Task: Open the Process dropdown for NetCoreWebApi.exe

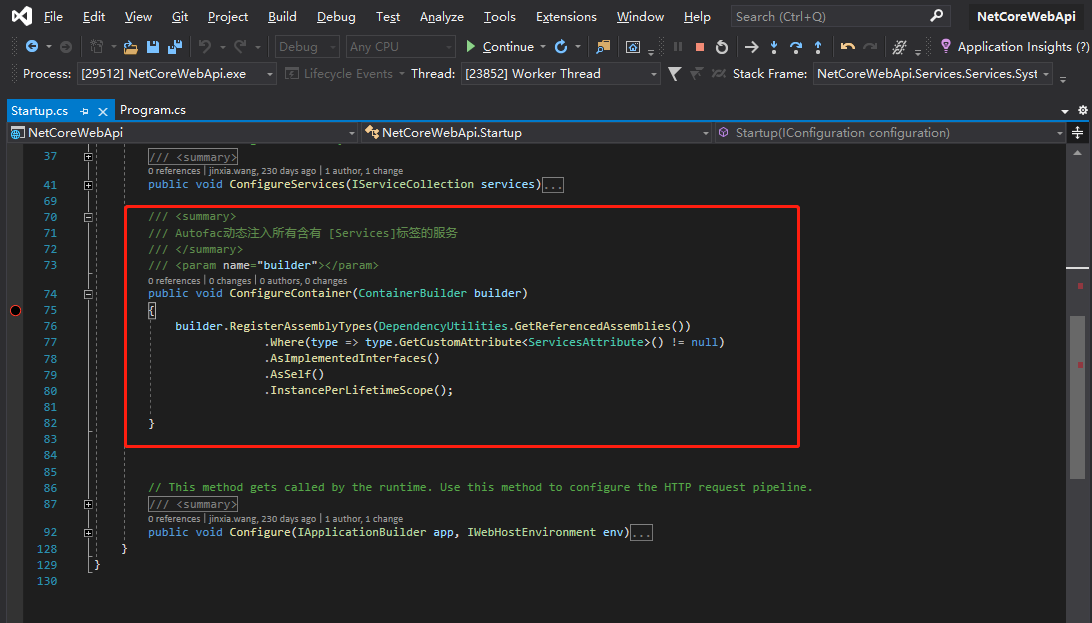Action: click(x=269, y=74)
